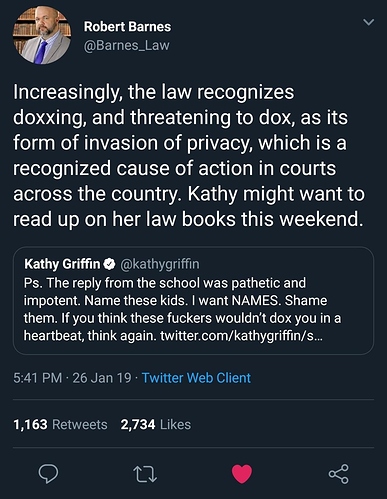Click the 5:41 PM timestamp
This screenshot has width=387, height=499.
tap(38, 378)
